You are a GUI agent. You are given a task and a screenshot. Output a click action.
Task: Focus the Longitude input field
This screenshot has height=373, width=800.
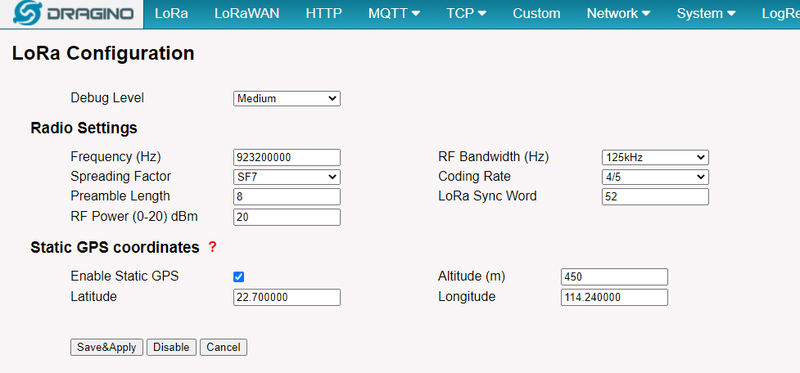point(614,297)
